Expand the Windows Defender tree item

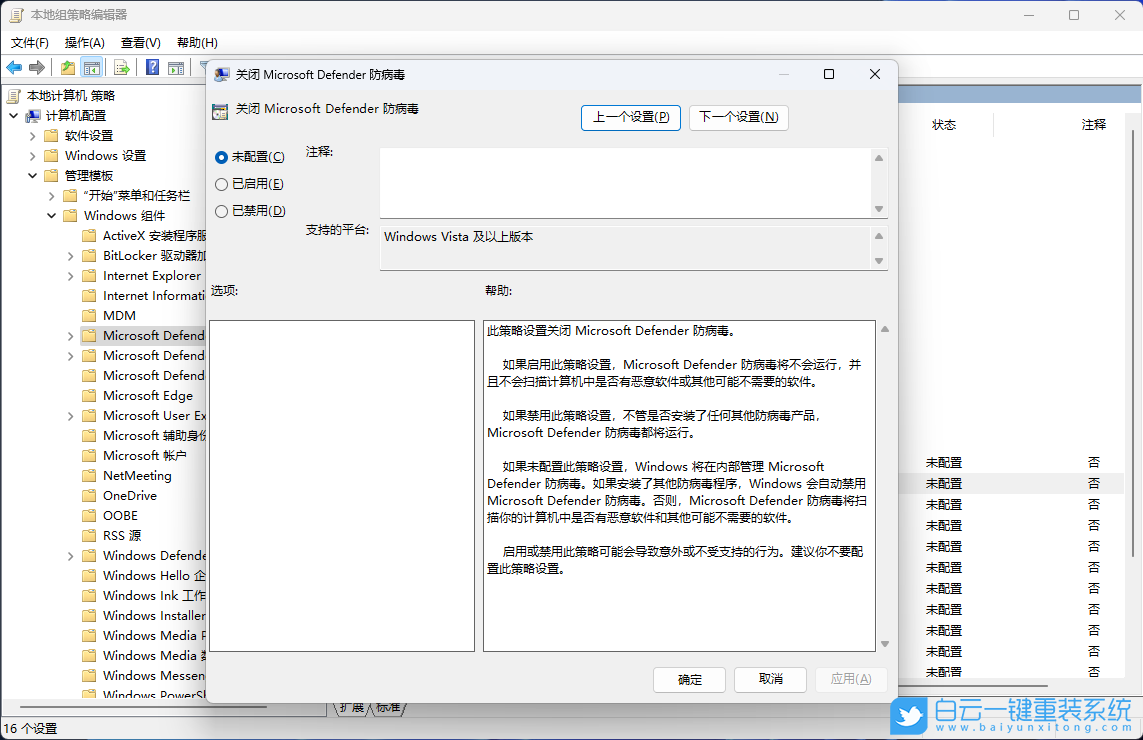point(69,555)
